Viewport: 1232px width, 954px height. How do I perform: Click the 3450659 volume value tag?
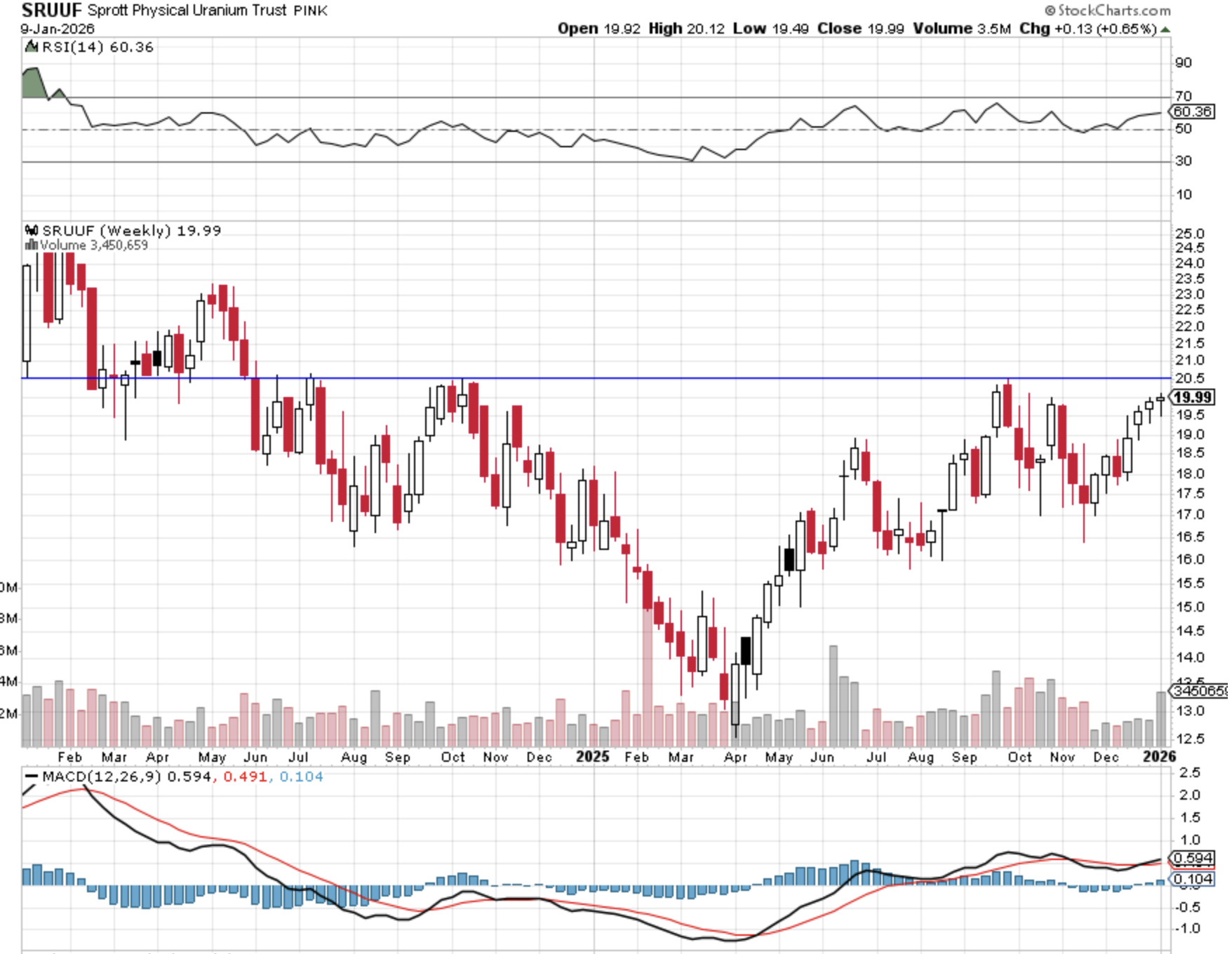coord(1198,691)
